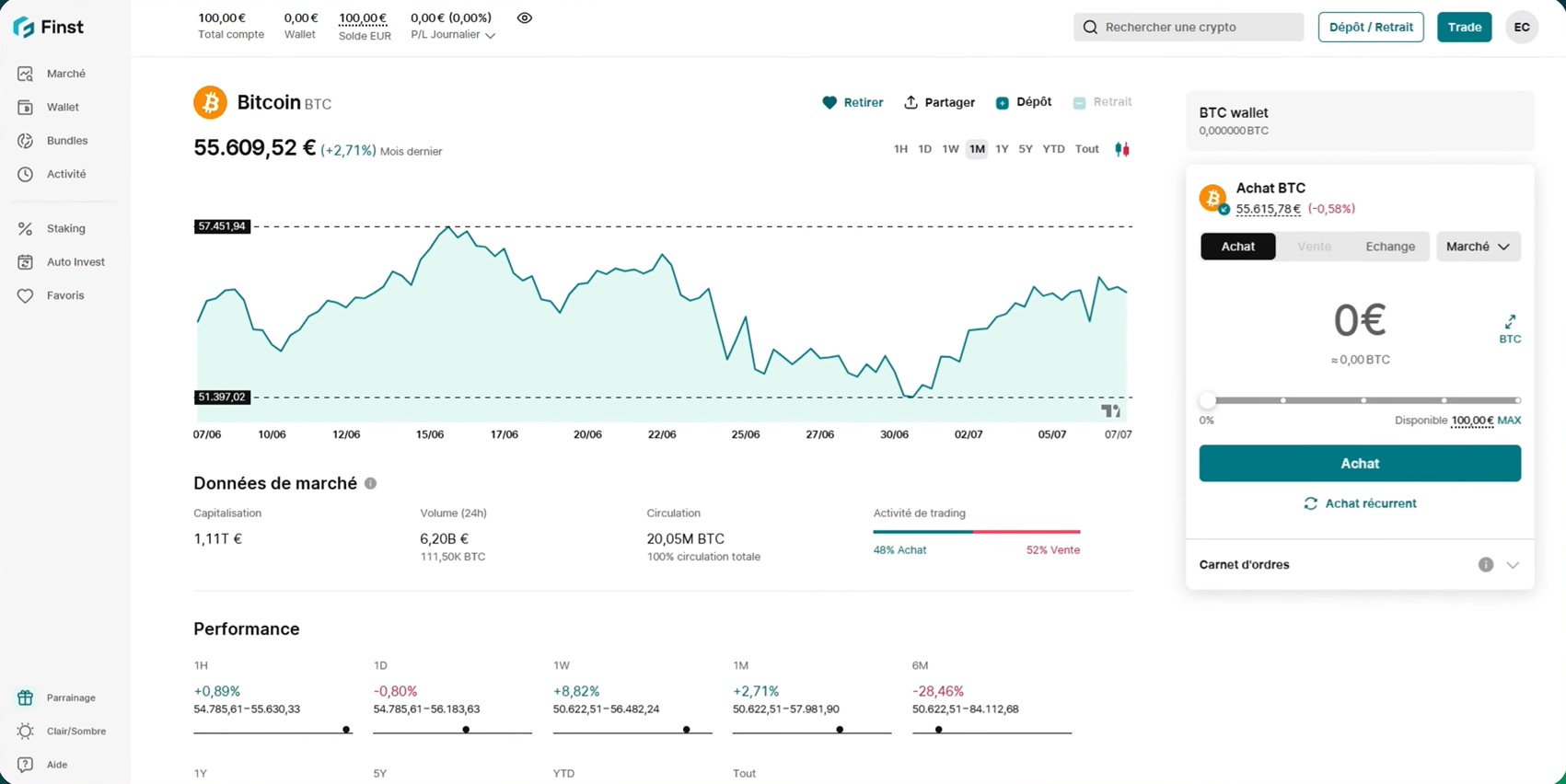Click the Trade button
Viewport: 1566px width, 784px height.
coord(1464,27)
